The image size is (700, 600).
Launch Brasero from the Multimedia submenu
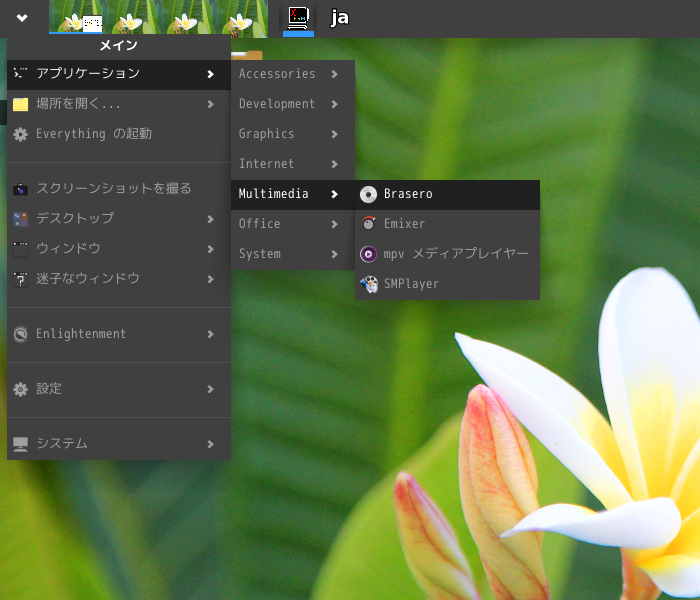(x=447, y=195)
